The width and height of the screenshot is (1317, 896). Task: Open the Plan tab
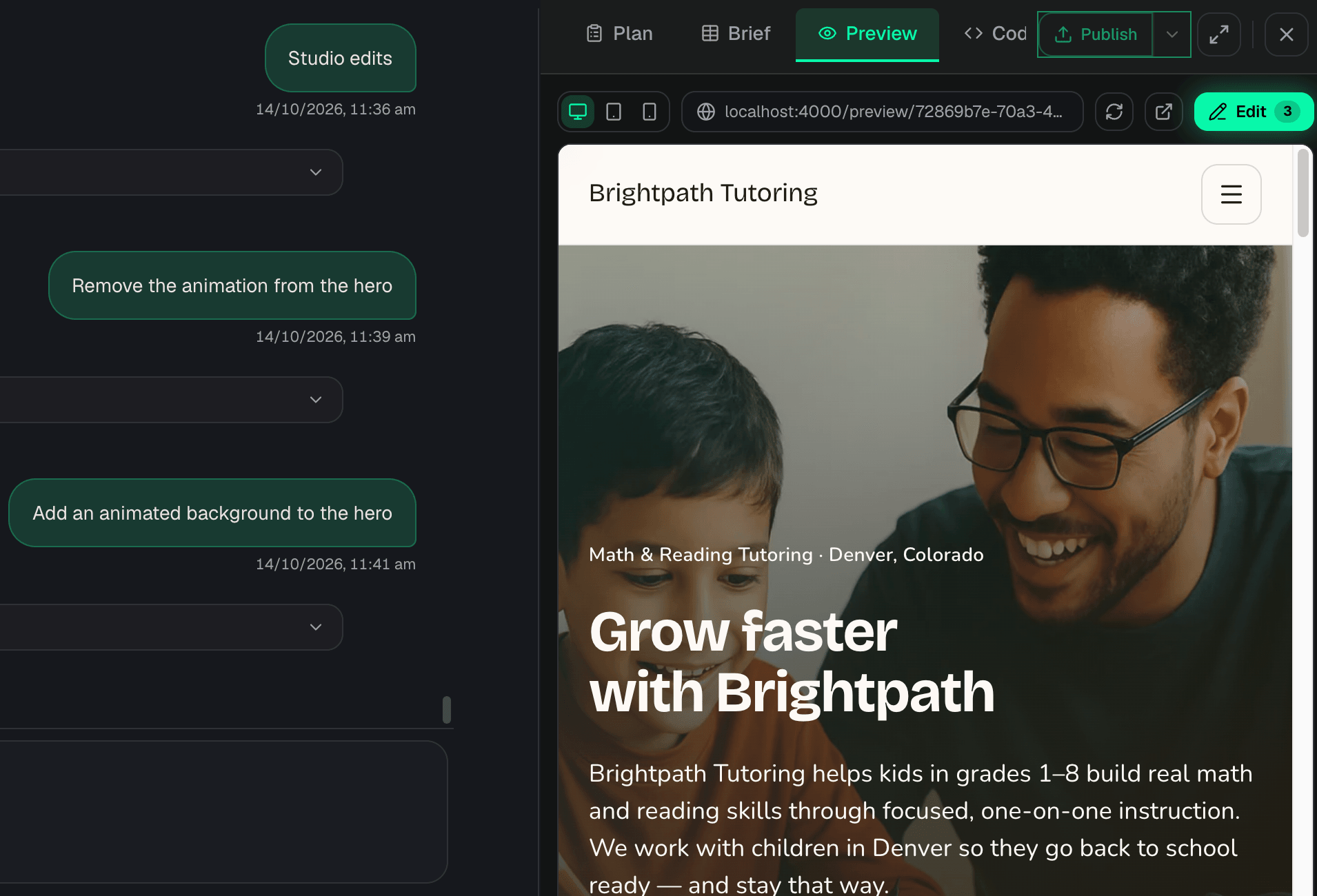click(619, 34)
